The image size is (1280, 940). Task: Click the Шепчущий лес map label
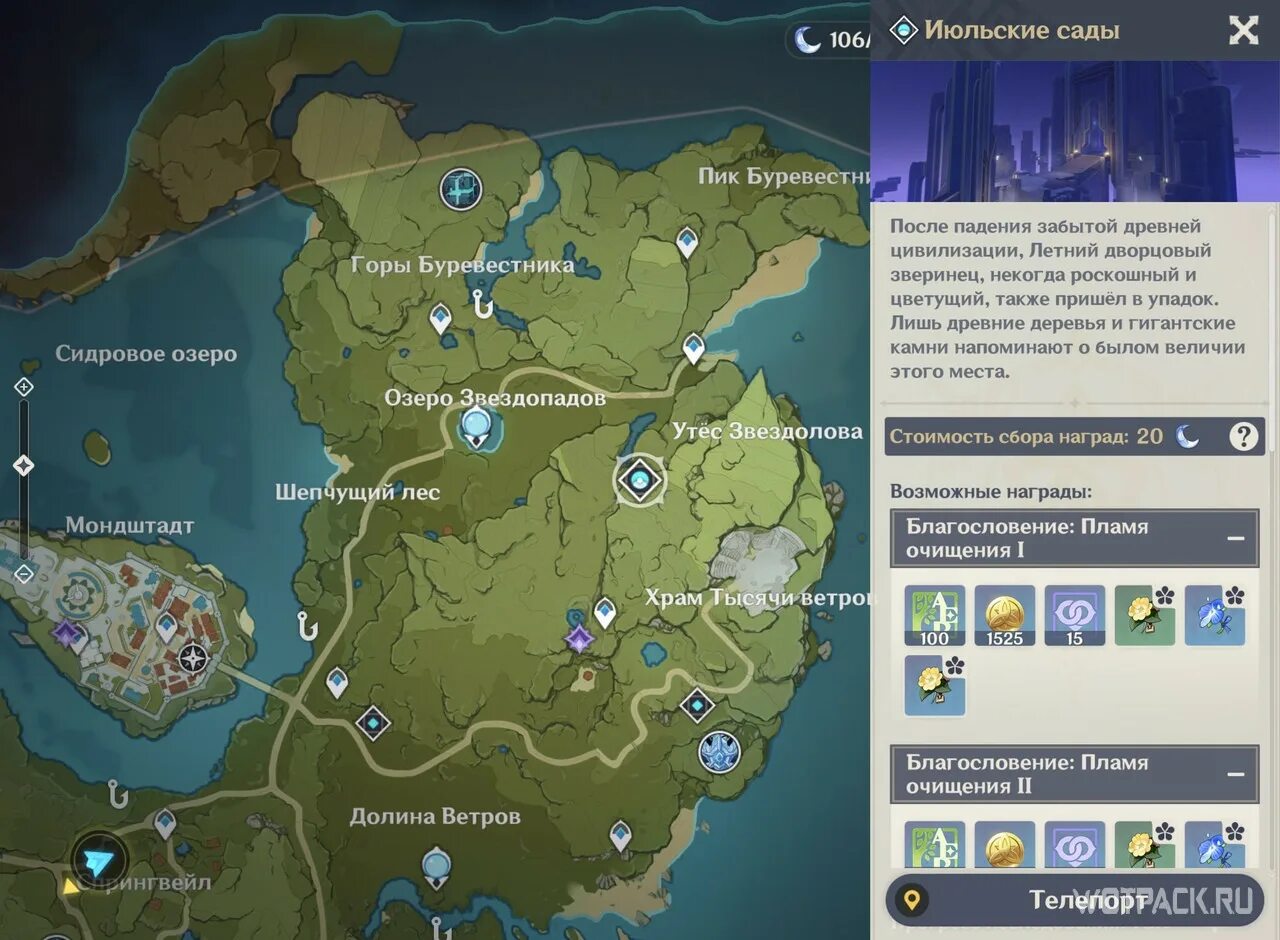point(358,492)
